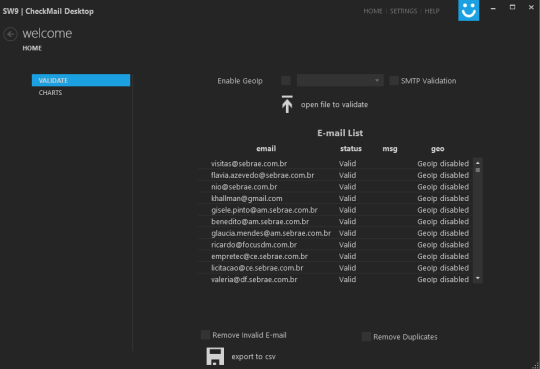This screenshot has width=540, height=369.
Task: Click the SW9 | CheckMail Desktop title
Action: [48, 11]
